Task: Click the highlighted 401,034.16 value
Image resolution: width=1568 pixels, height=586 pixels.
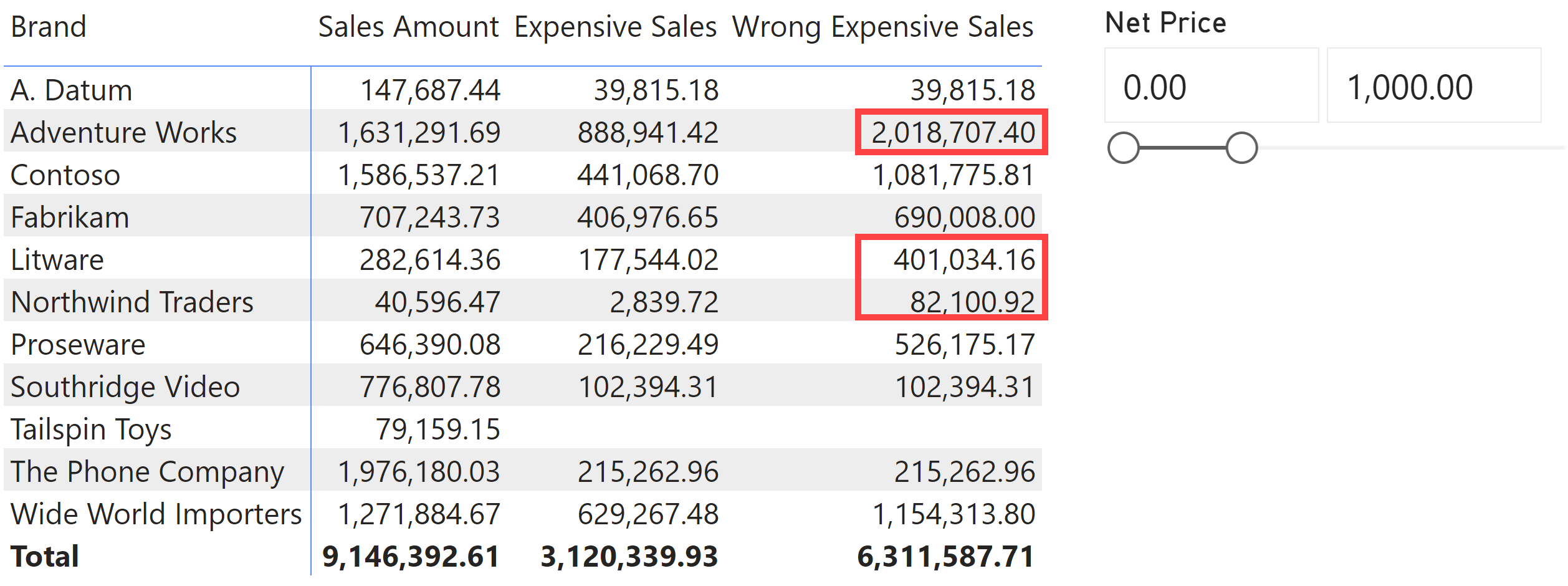Action: point(964,260)
